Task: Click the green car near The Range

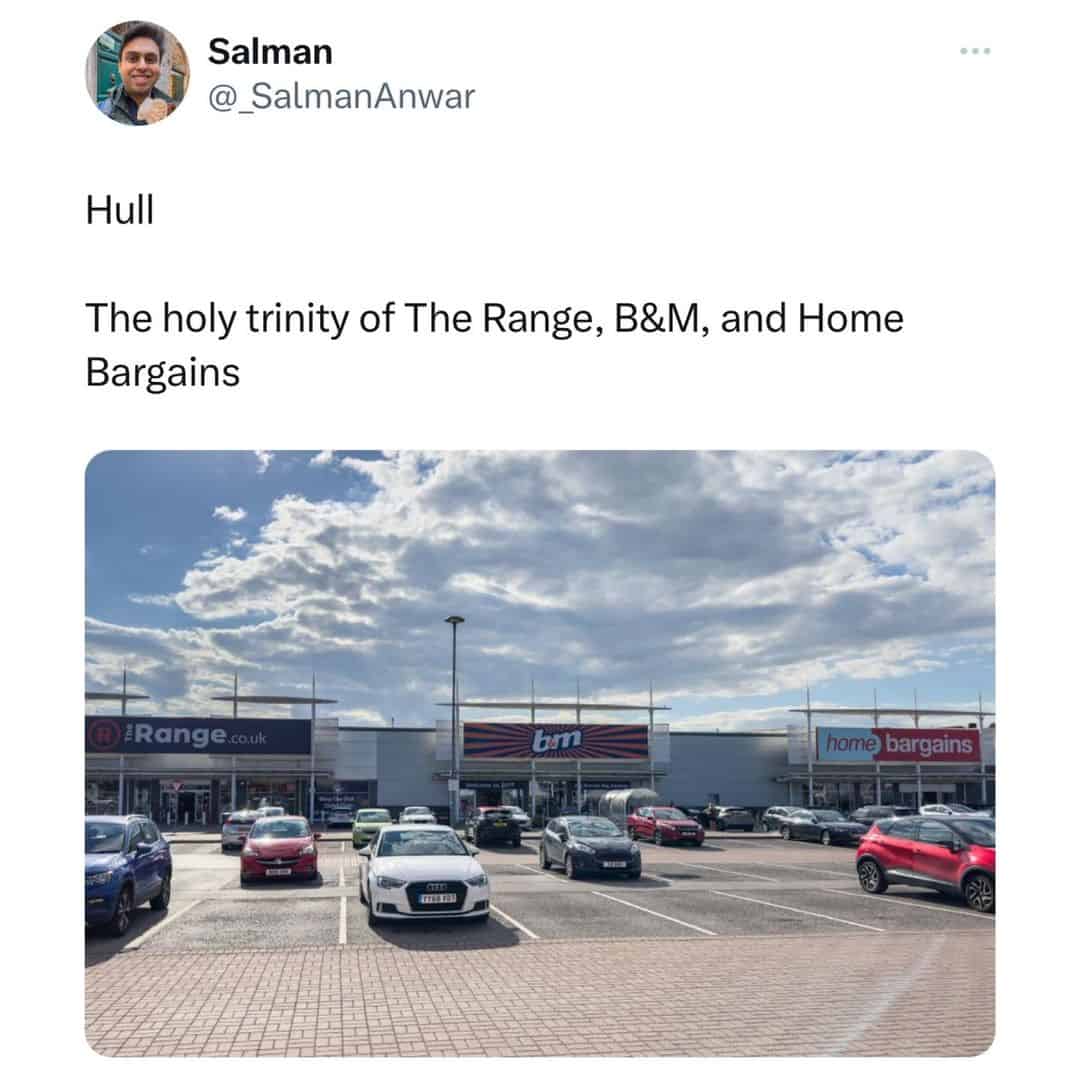Action: [371, 825]
